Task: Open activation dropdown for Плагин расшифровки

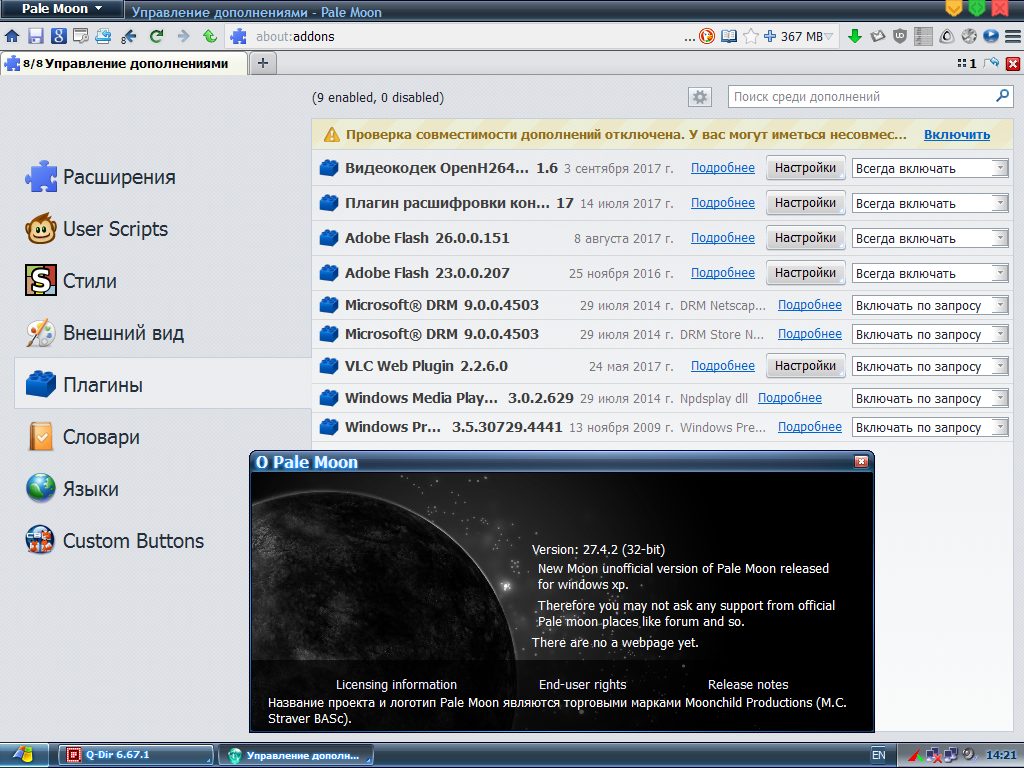Action: [x=930, y=204]
